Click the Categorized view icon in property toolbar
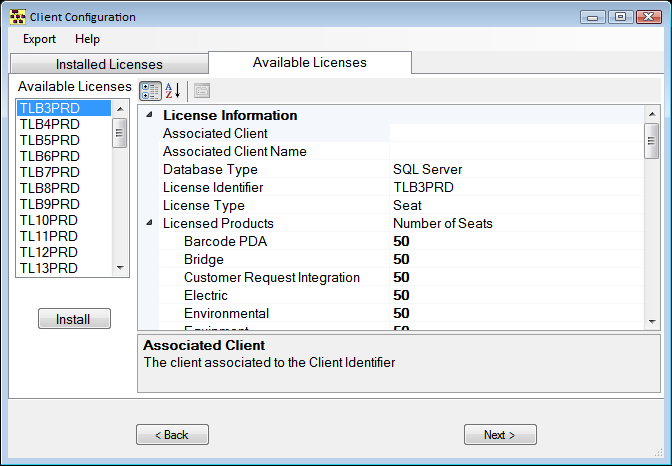This screenshot has height=466, width=672. coord(150,91)
